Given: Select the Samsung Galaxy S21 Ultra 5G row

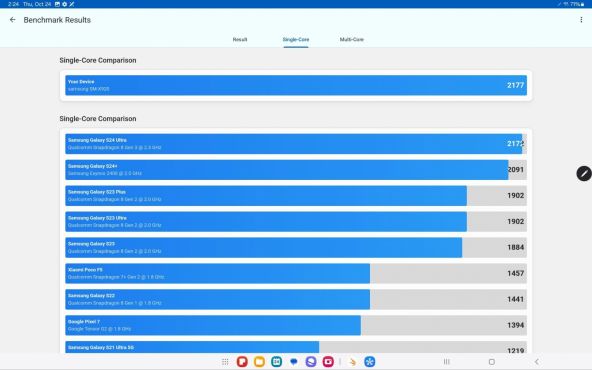Looking at the screenshot, I should click(296, 347).
